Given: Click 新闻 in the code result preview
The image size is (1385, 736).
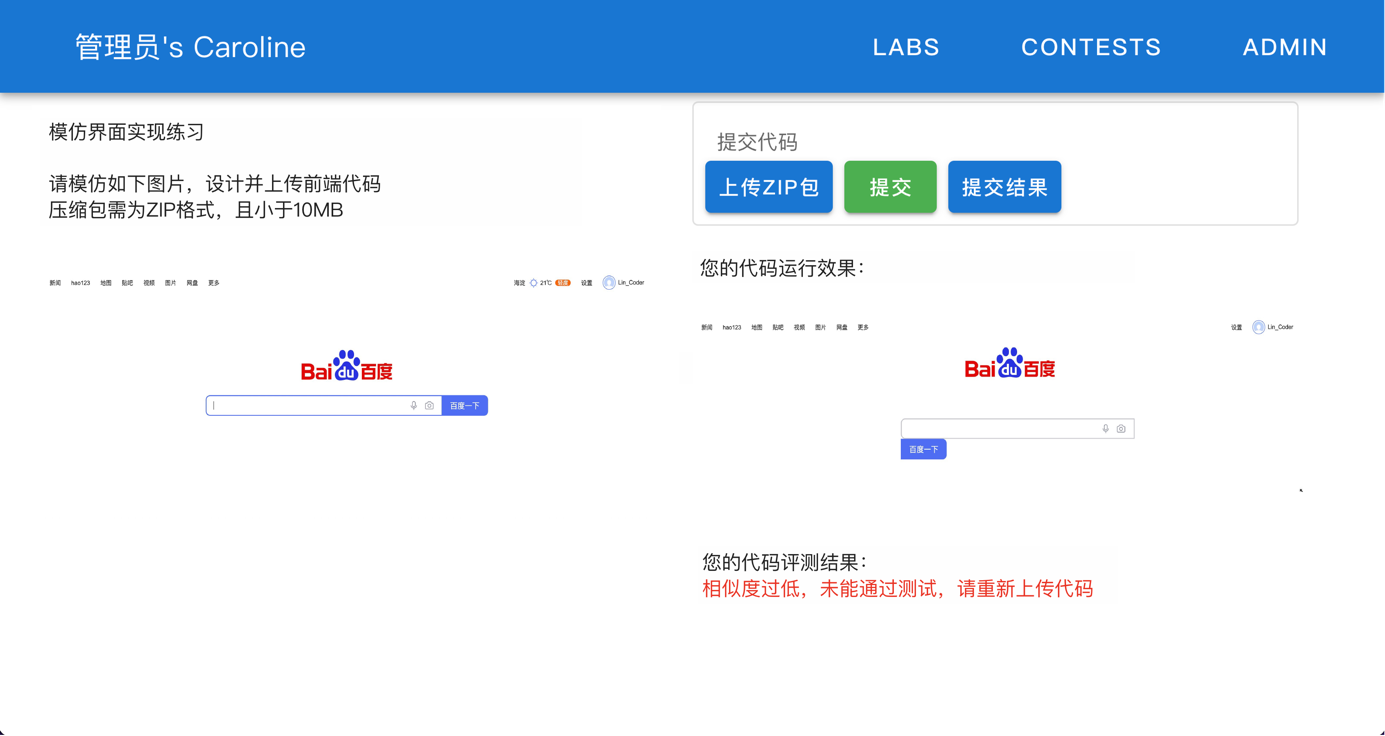Looking at the screenshot, I should point(707,327).
